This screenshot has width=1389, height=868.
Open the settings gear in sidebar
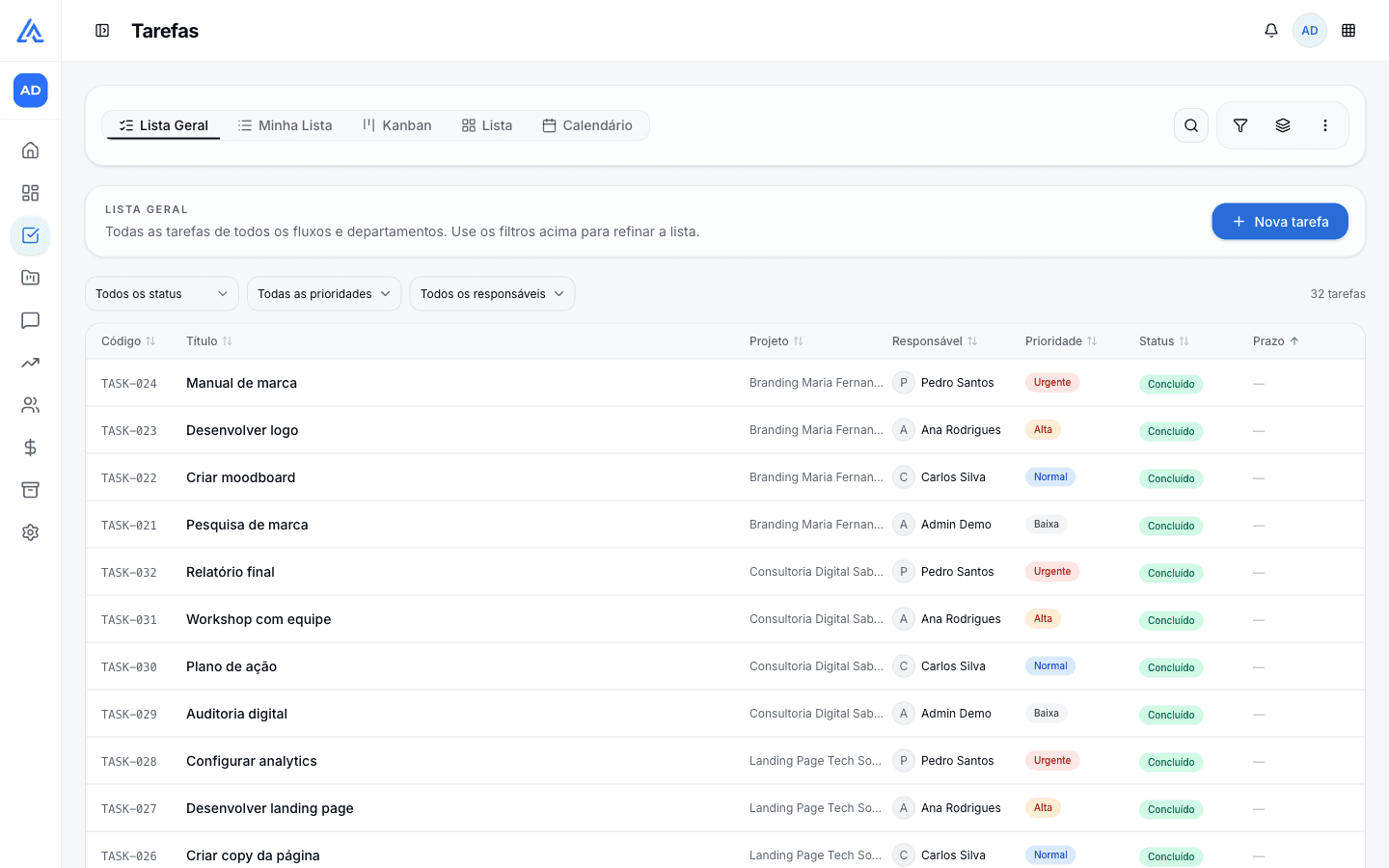point(31,532)
